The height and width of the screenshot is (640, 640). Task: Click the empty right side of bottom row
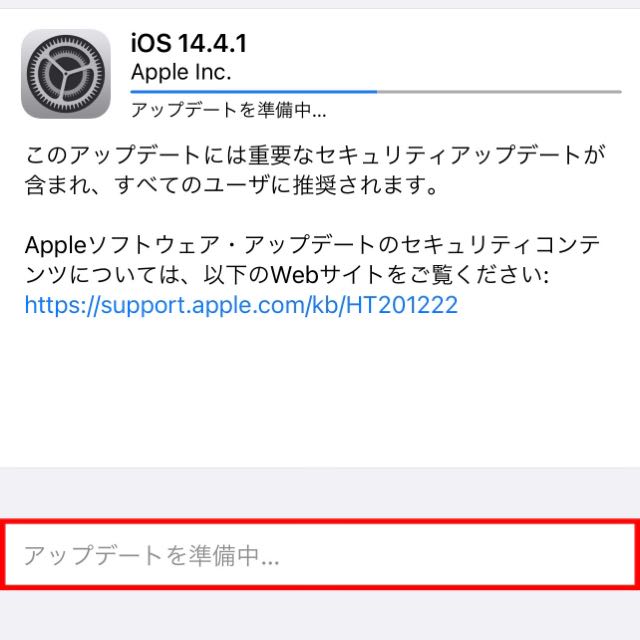coord(457,555)
